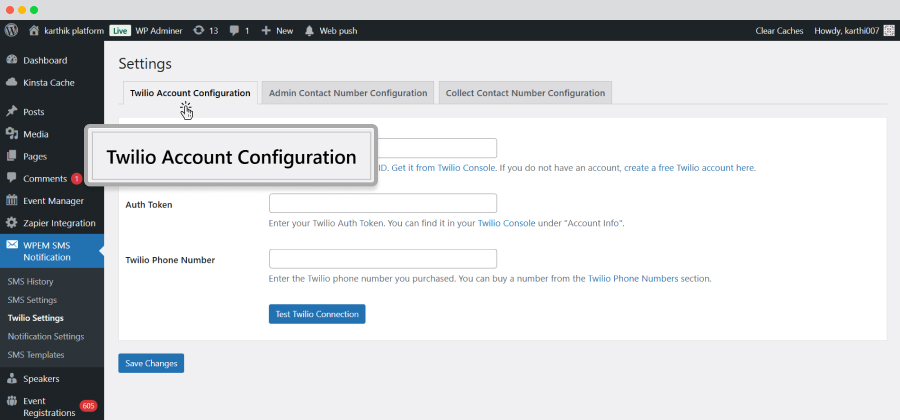Open the Twilio Console link under Auth Token
Viewport: 900px width, 420px height.
coord(506,223)
